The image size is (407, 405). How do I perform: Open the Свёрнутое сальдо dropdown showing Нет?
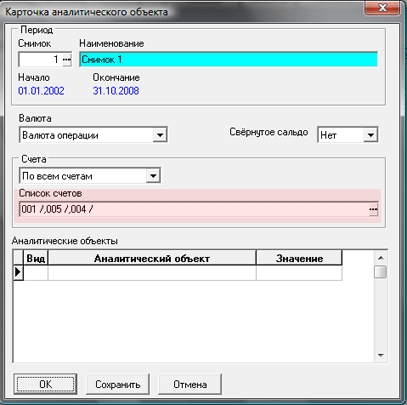pyautogui.click(x=371, y=135)
